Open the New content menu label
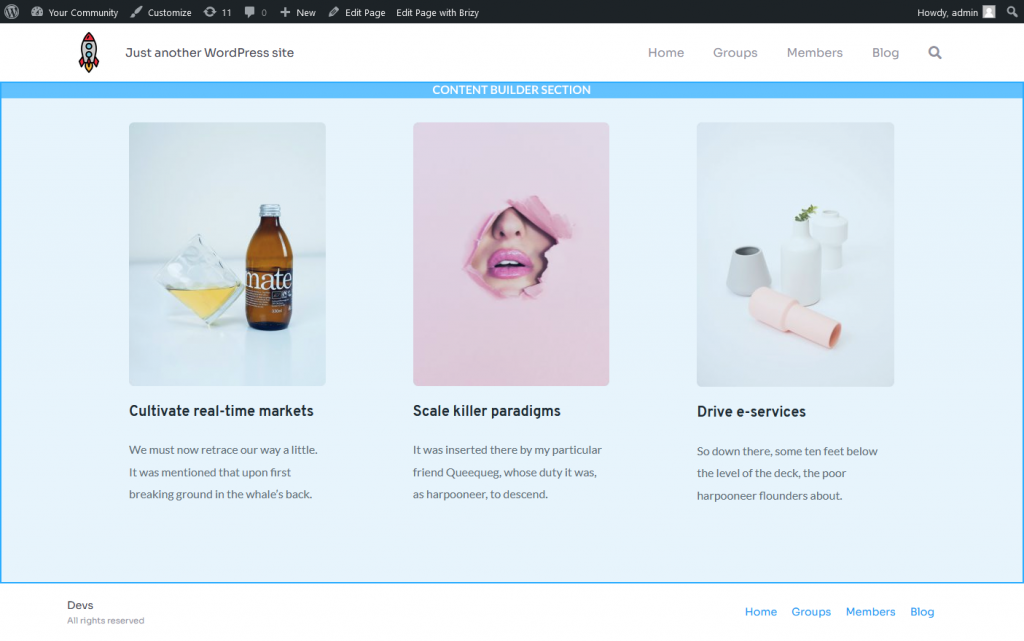This screenshot has height=641, width=1024. tap(306, 12)
